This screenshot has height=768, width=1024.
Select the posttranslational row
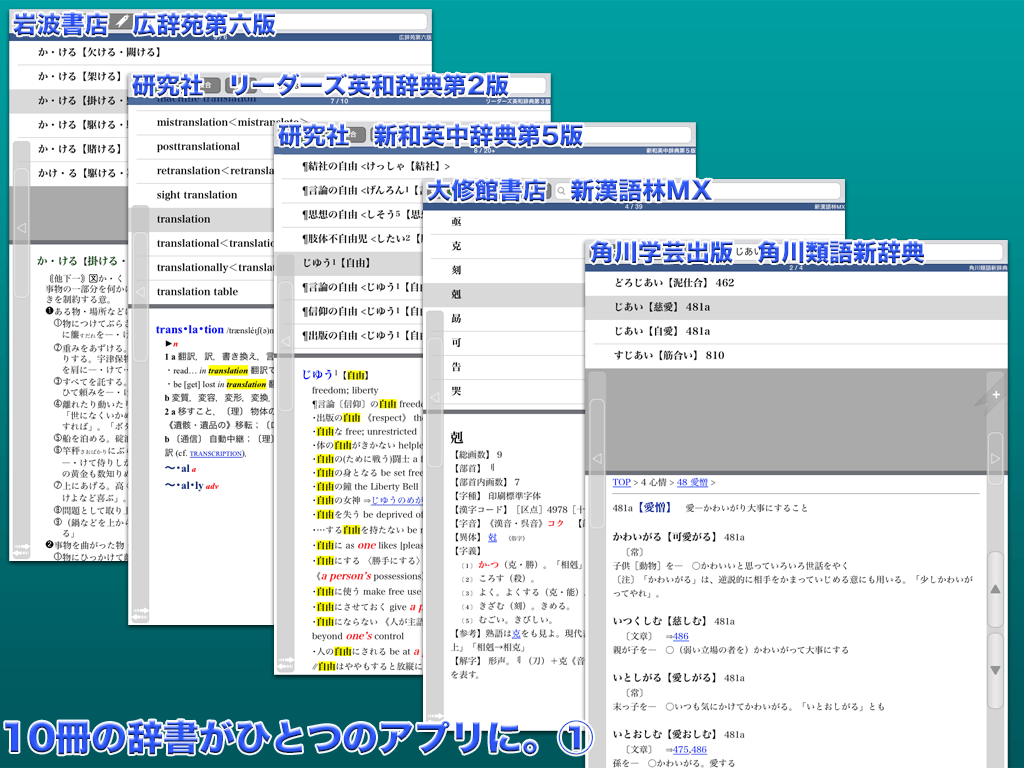(201, 146)
